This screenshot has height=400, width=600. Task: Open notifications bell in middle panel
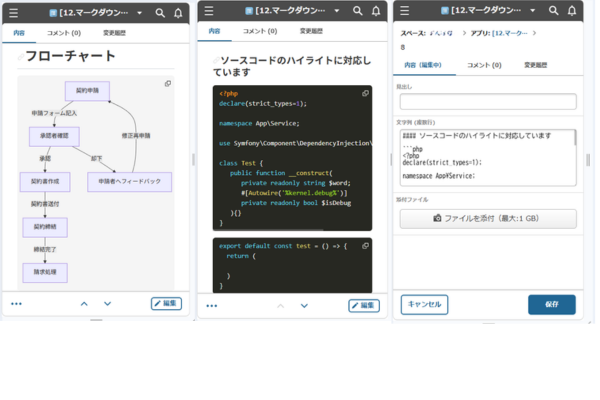[x=376, y=11]
